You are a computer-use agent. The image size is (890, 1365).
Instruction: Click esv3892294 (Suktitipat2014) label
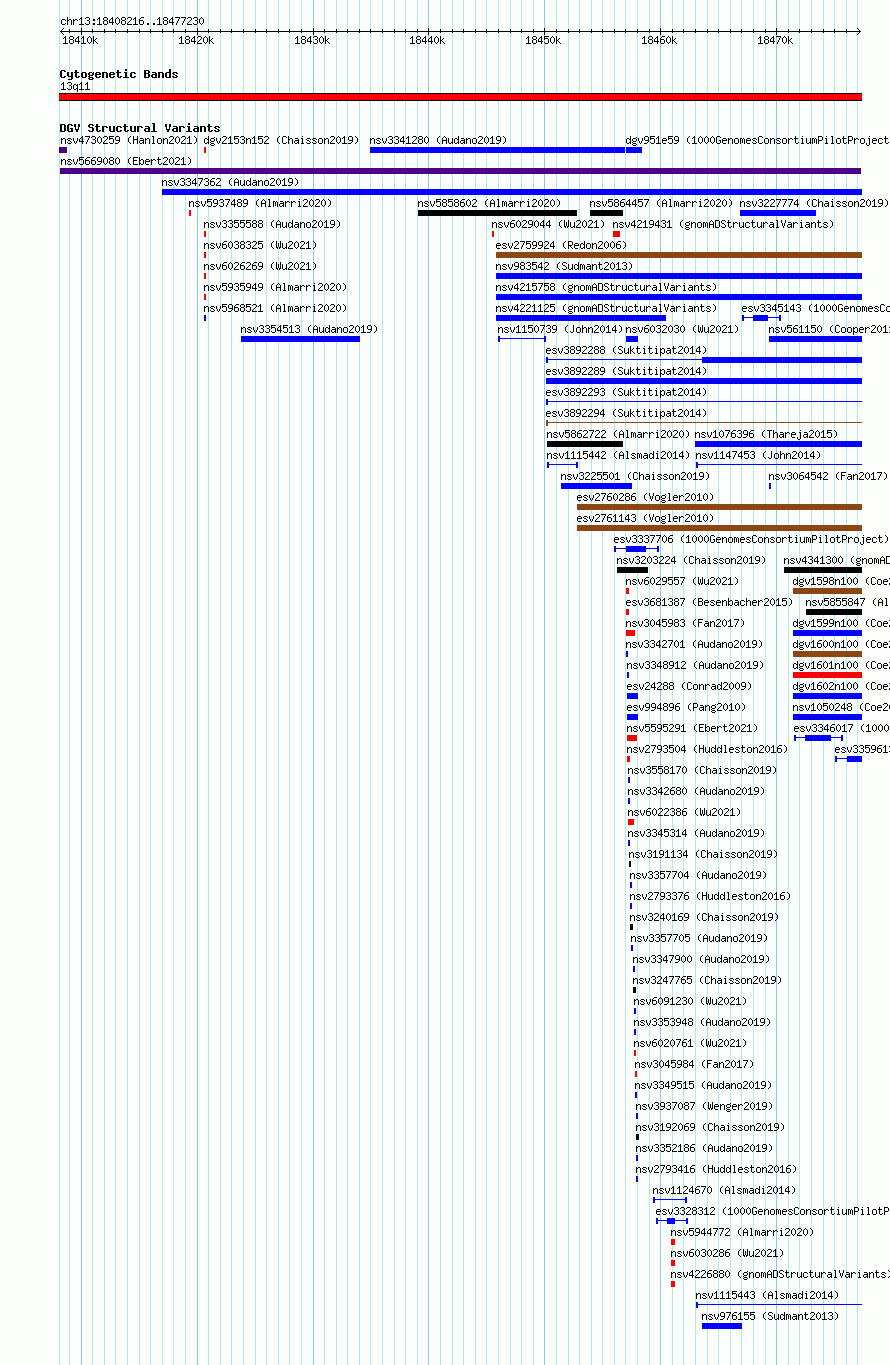626,413
